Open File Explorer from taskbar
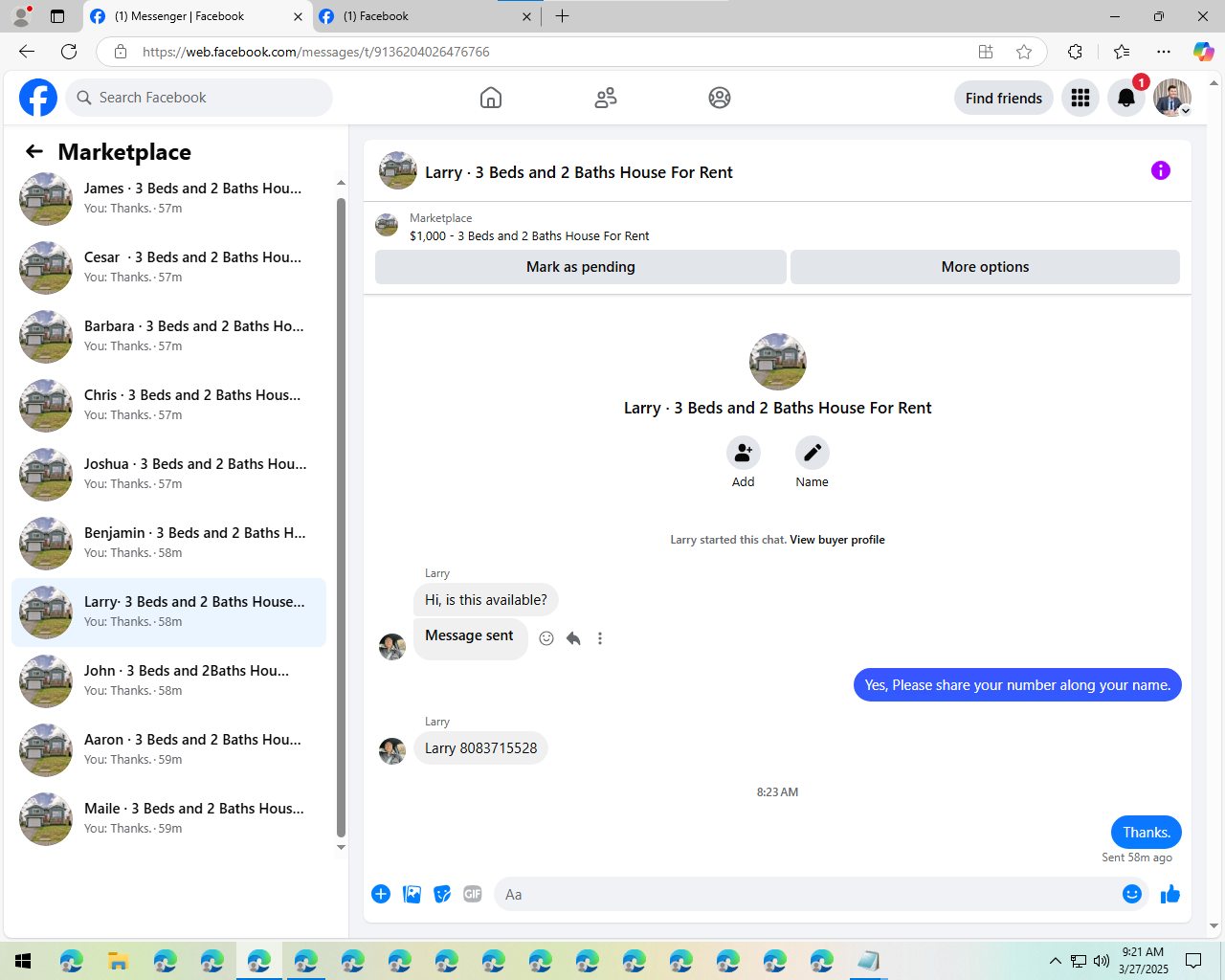This screenshot has height=980, width=1225. 118,961
